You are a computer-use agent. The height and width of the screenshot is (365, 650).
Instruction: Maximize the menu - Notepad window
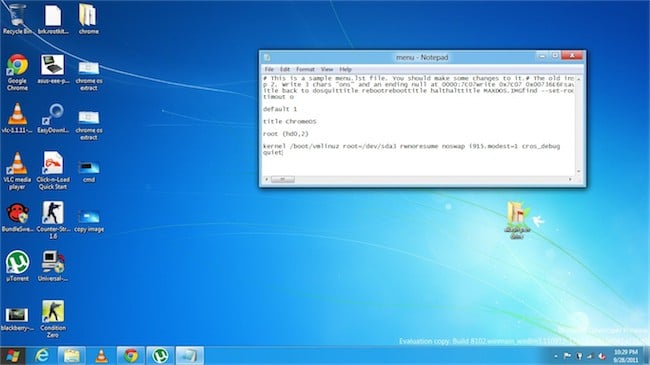(555, 56)
